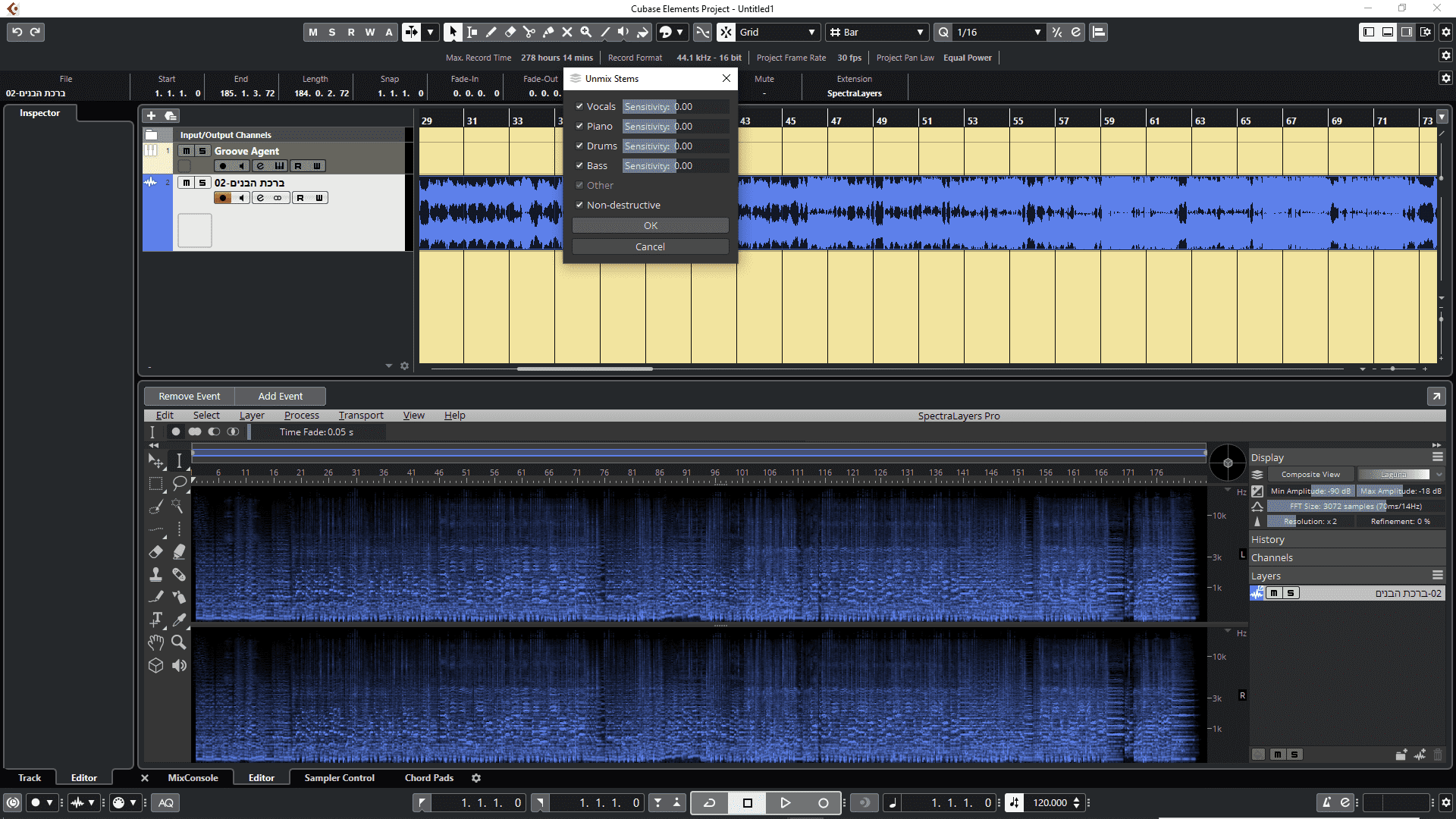This screenshot has width=1456, height=819.
Task: Pick the lasso selection tool in SpectraLayers
Action: click(179, 483)
